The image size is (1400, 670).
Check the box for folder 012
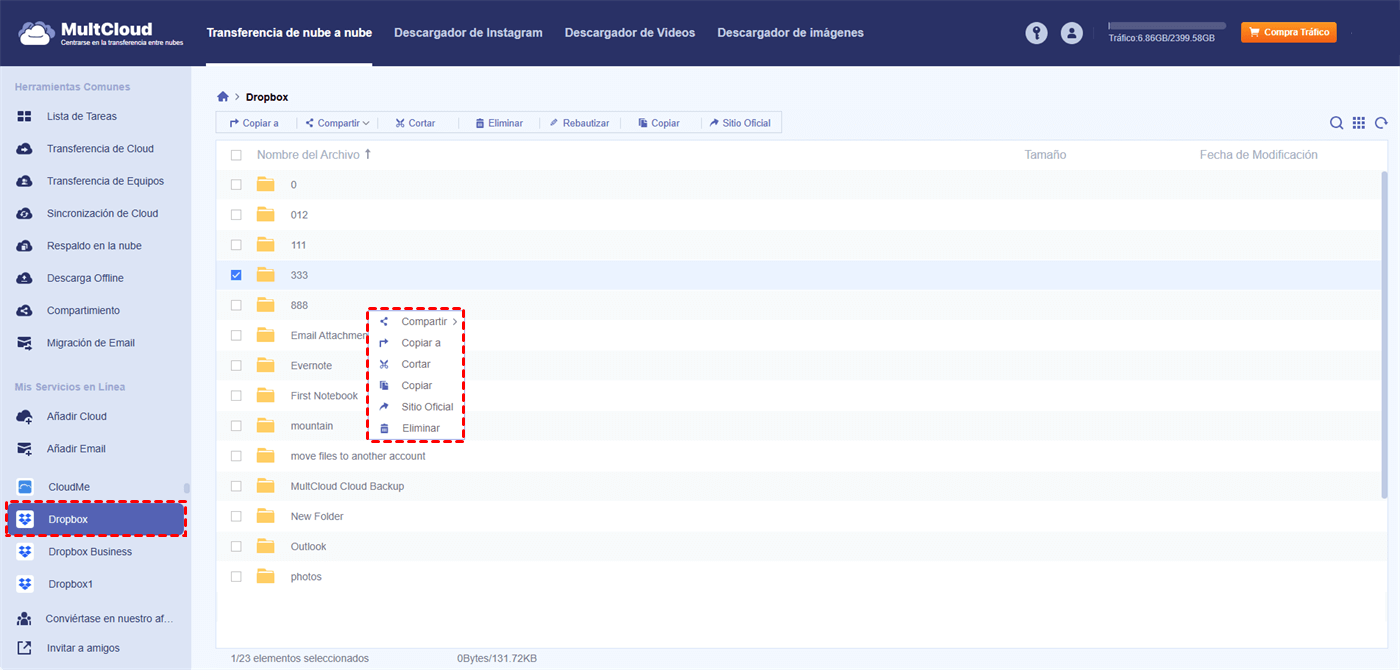click(236, 215)
